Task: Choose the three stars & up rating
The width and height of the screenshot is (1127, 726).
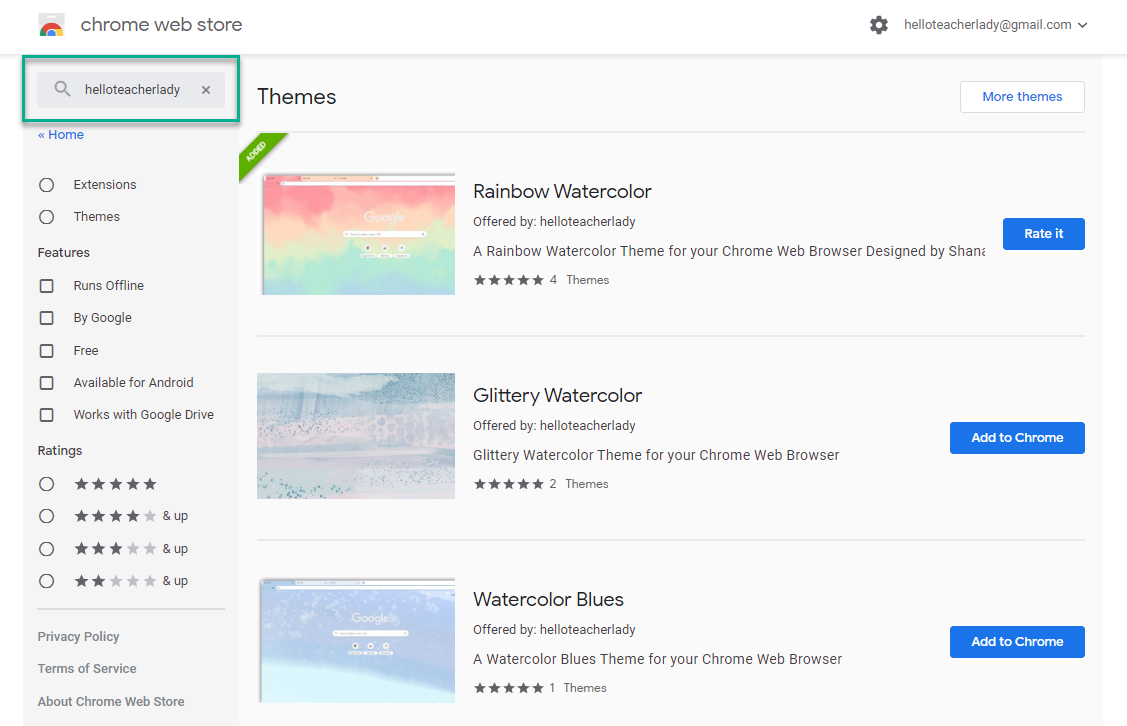Action: (47, 548)
